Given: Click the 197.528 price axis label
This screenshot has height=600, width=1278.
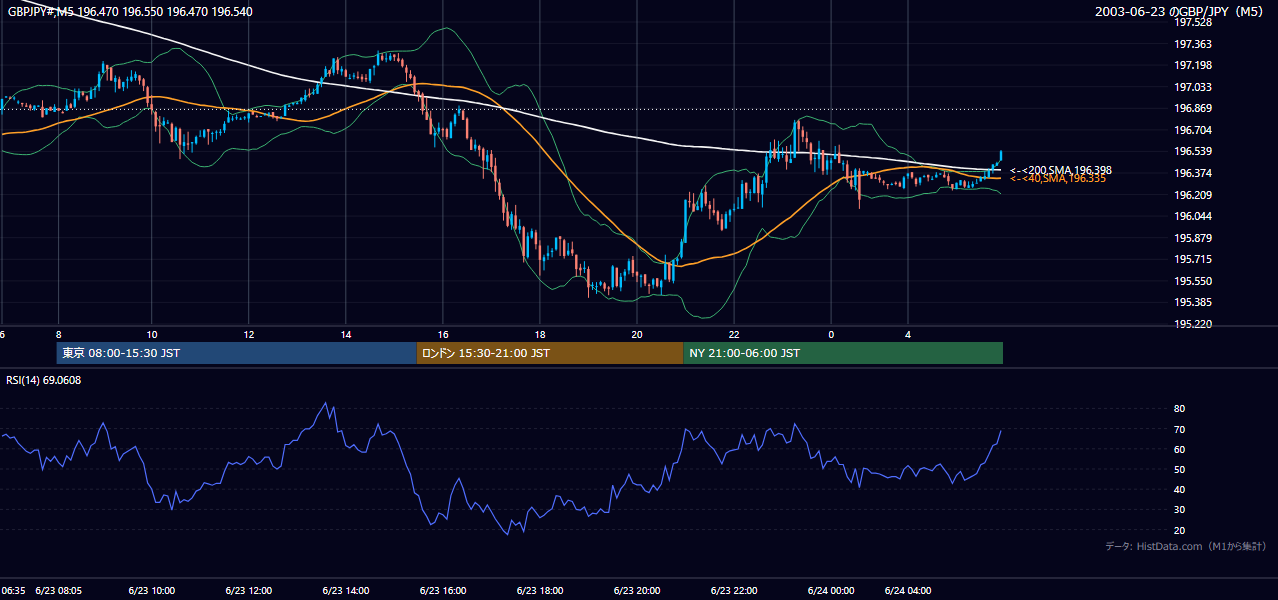Looking at the screenshot, I should [x=1195, y=22].
